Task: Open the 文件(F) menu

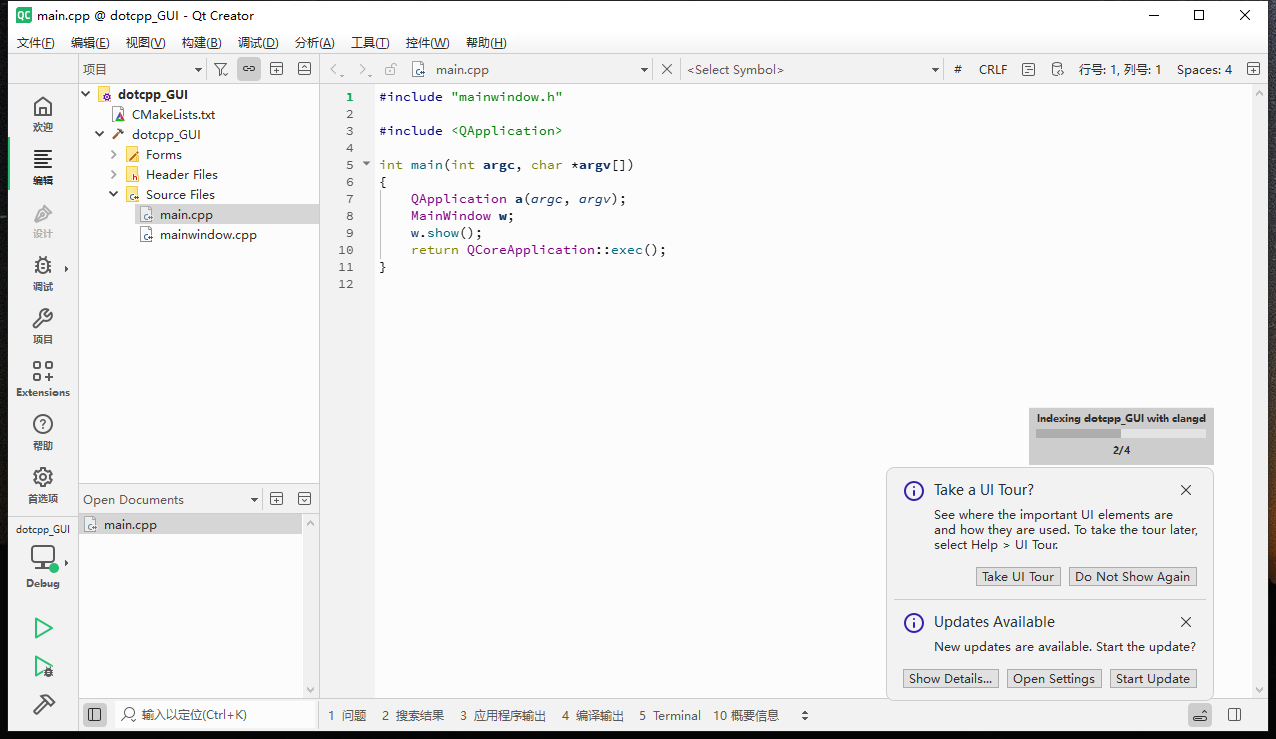Action: click(x=36, y=43)
